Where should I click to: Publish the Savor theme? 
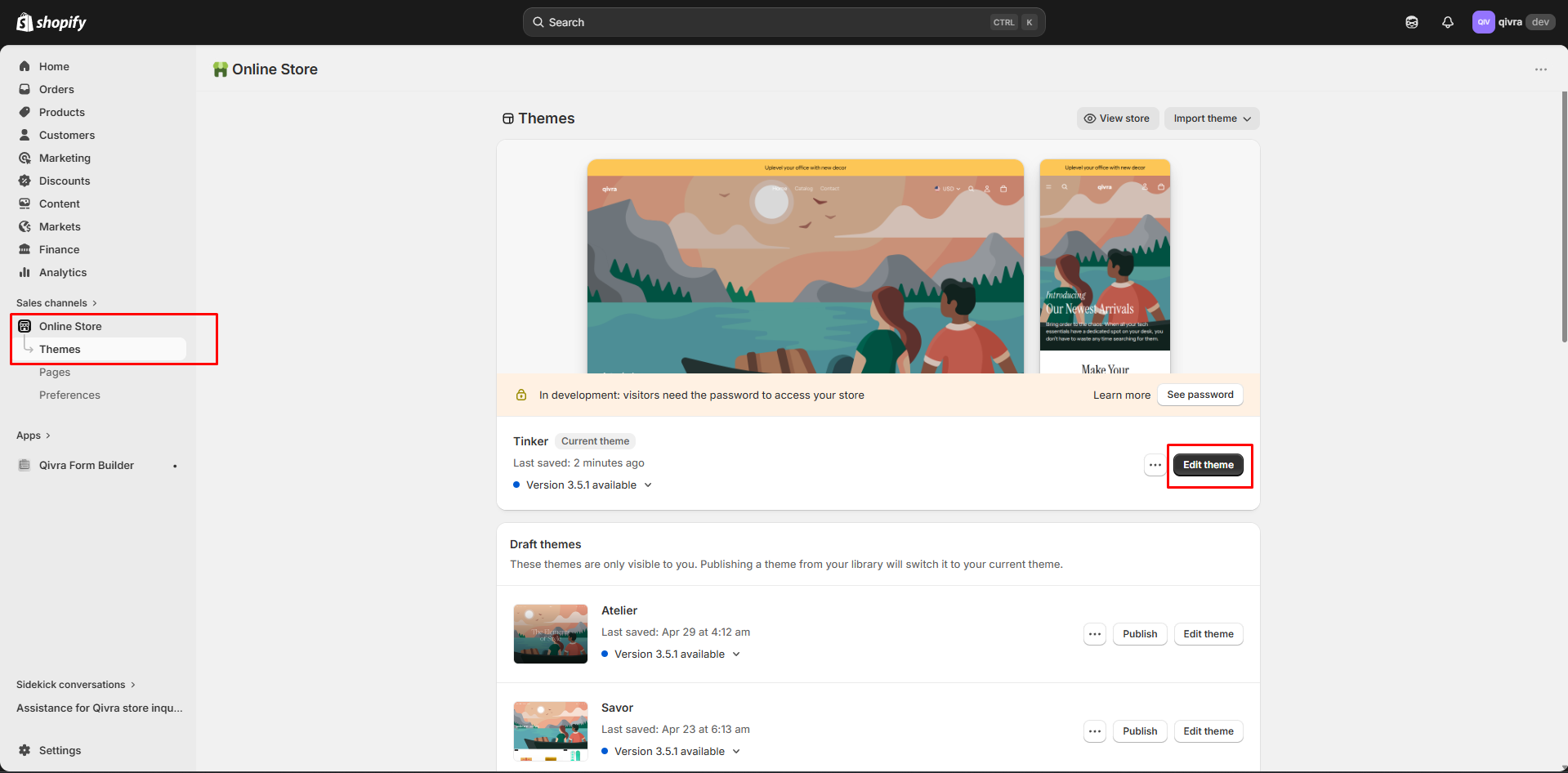tap(1140, 731)
